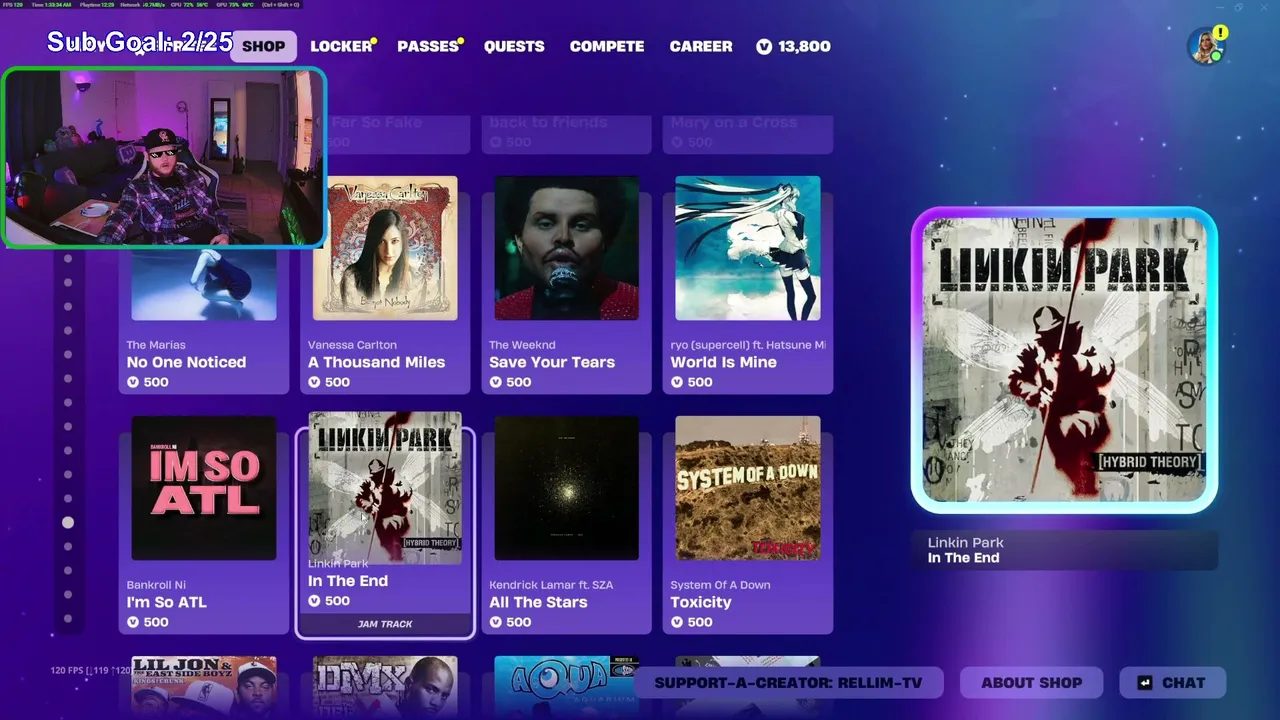
Task: Select the DMX album cover
Action: coord(385,684)
